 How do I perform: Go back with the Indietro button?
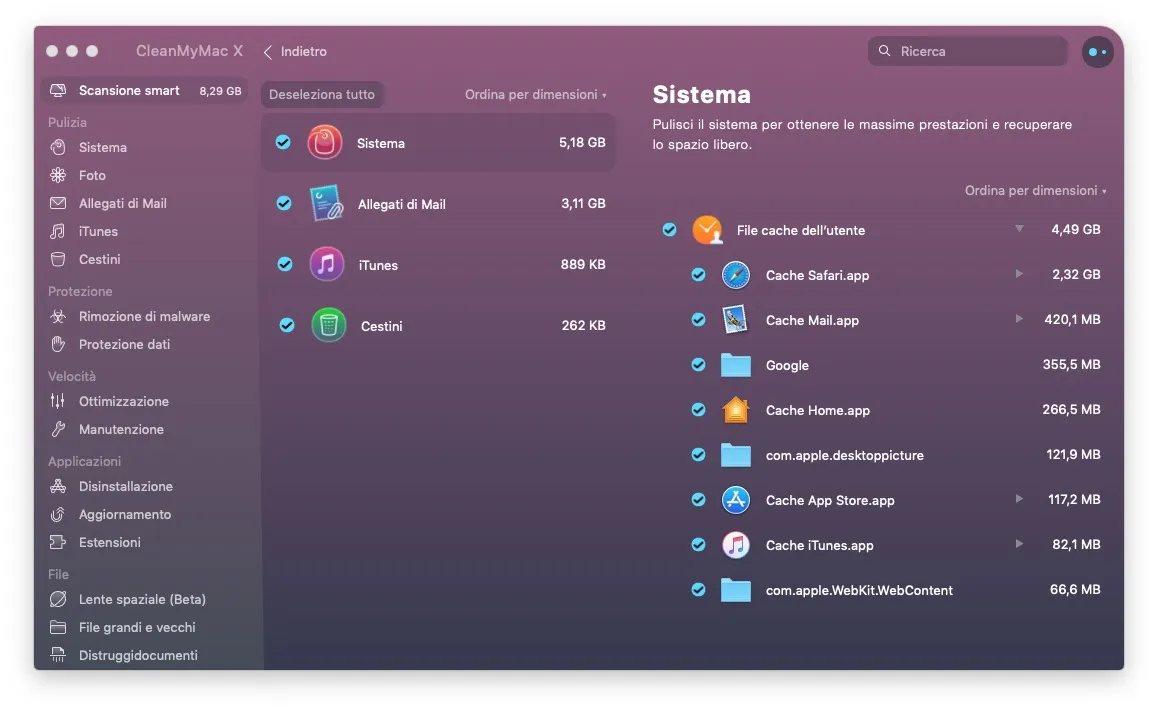pyautogui.click(x=294, y=51)
